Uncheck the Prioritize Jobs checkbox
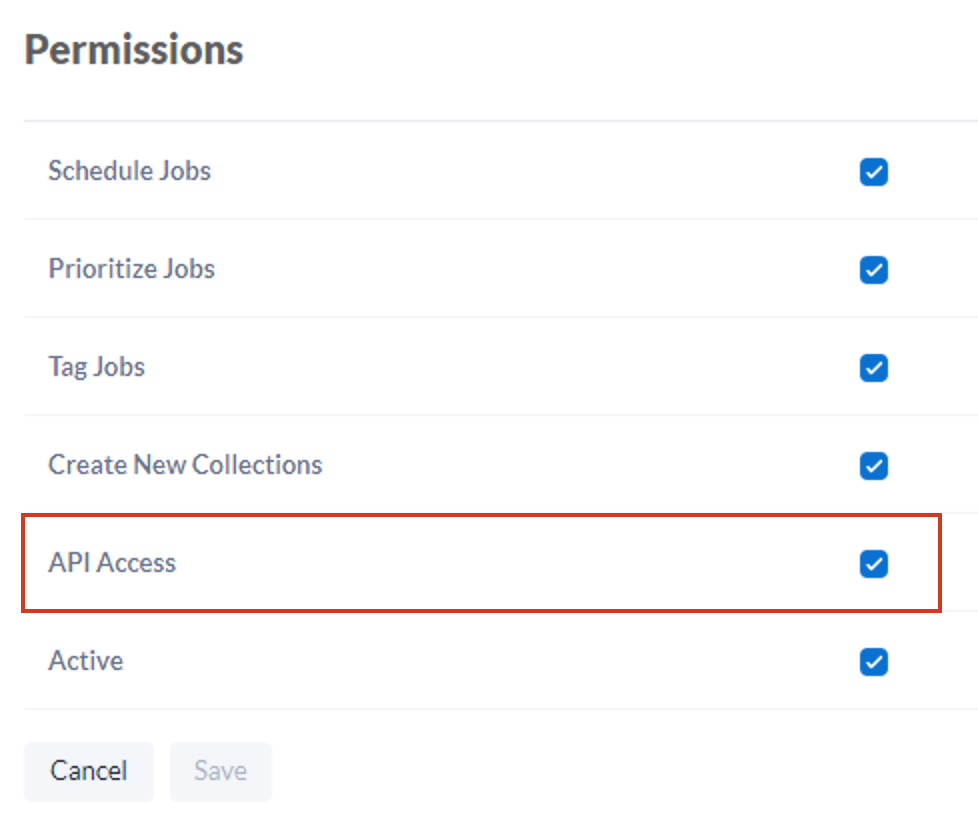 coord(873,270)
